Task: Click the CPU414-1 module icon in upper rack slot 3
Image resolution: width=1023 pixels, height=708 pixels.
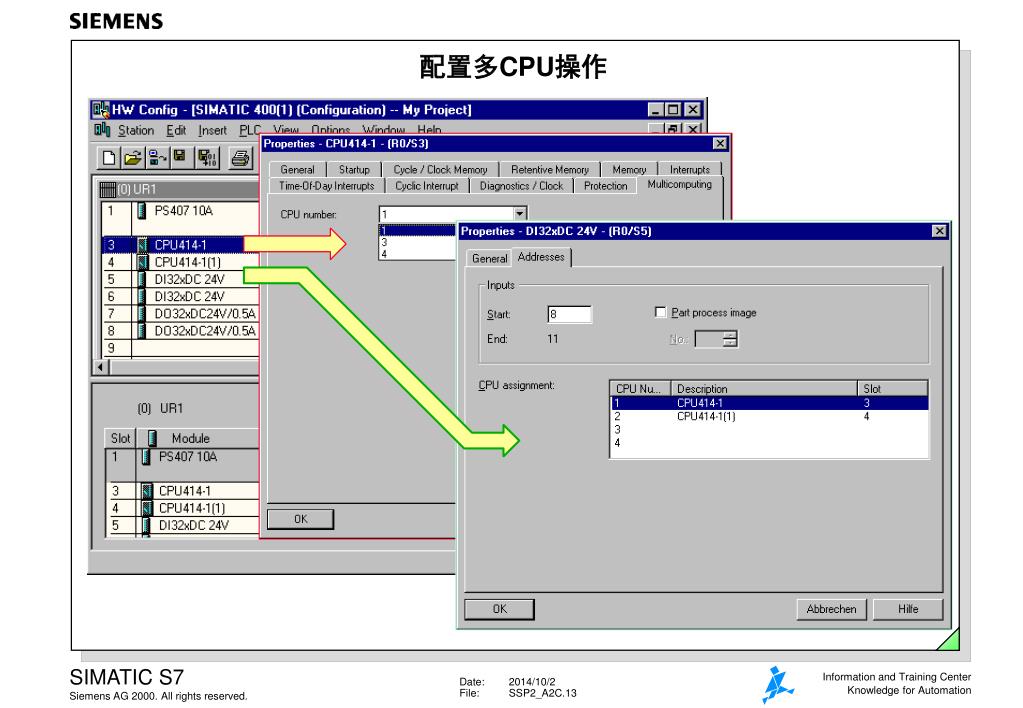Action: (142, 245)
